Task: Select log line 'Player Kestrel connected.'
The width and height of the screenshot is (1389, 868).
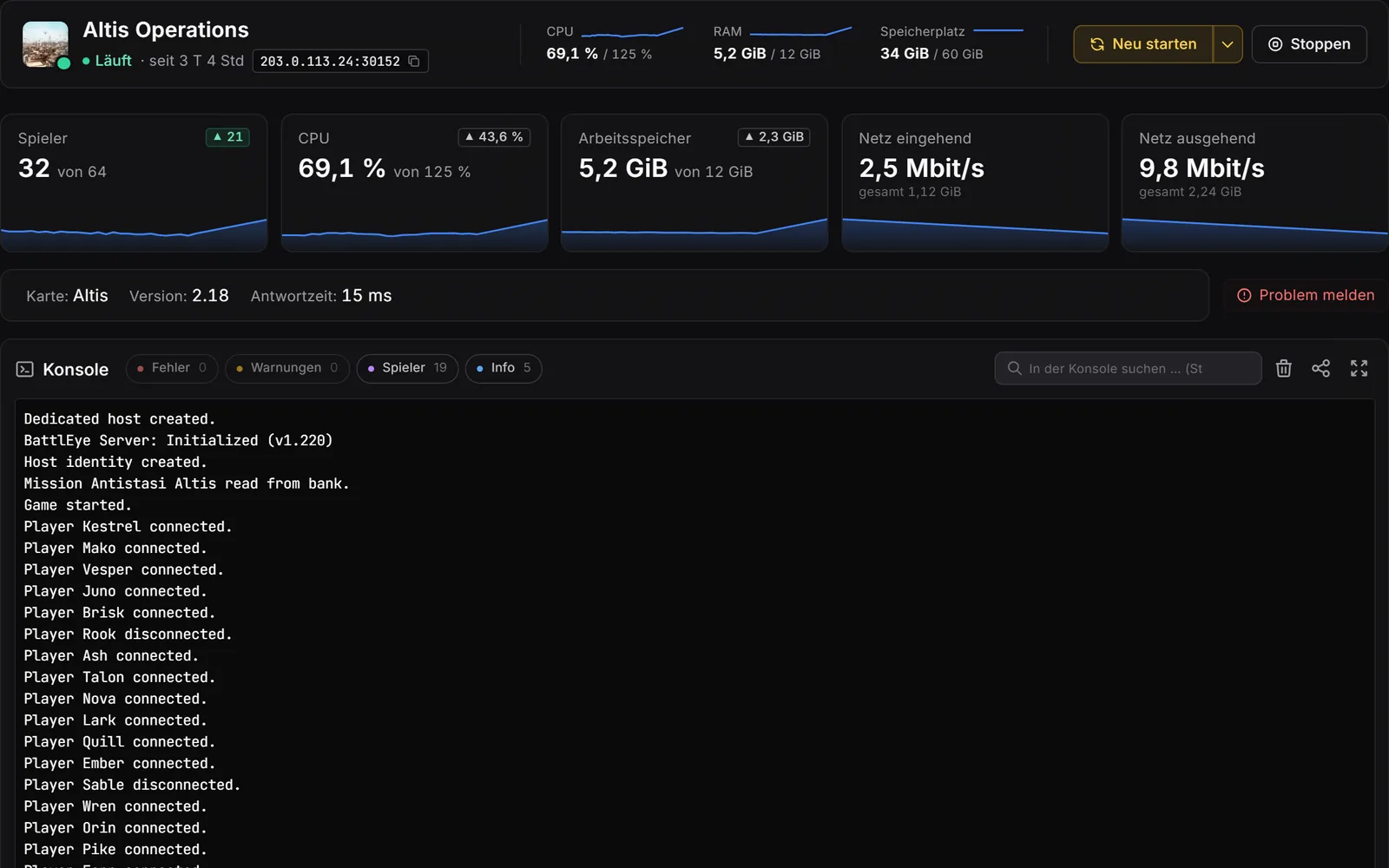Action: (128, 527)
